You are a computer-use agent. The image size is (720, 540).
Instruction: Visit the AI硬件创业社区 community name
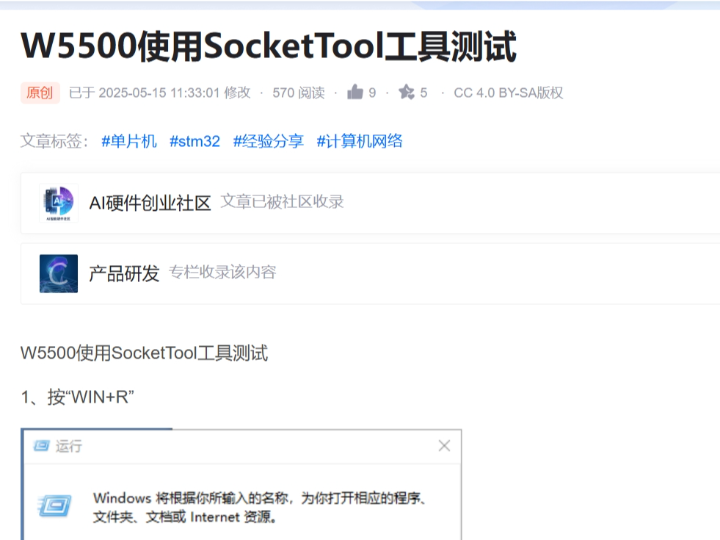tap(150, 203)
